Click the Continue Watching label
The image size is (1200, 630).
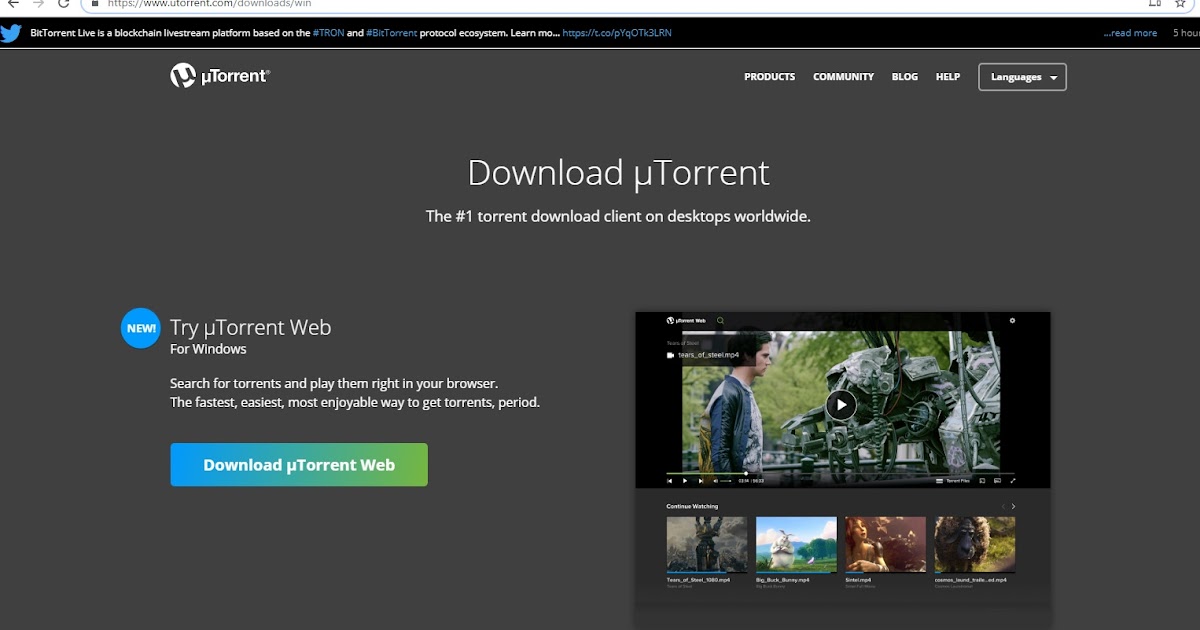coord(692,507)
